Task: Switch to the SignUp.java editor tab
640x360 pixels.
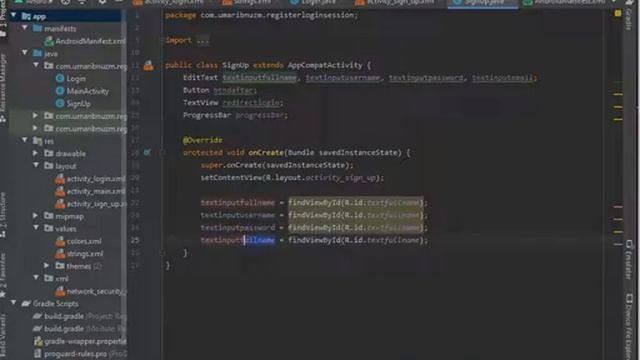Action: point(482,2)
